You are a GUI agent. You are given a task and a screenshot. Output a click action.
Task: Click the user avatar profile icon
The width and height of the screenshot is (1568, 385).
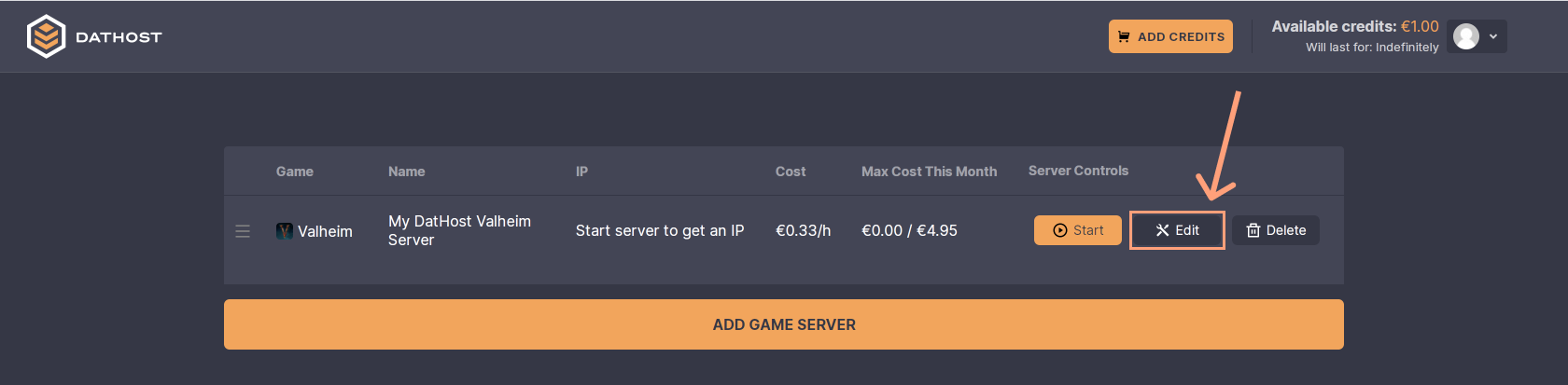click(x=1466, y=36)
